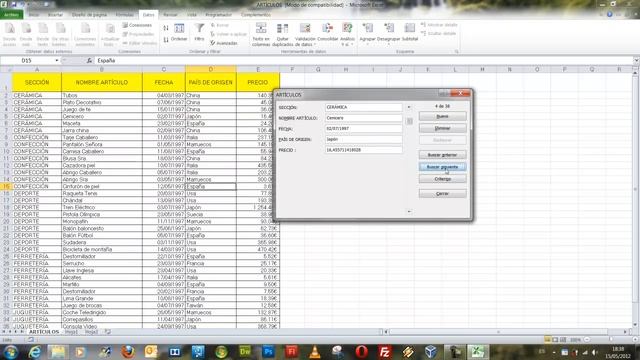Click the Desde web import icon
This screenshot has height=360, width=640.
[x=26, y=34]
